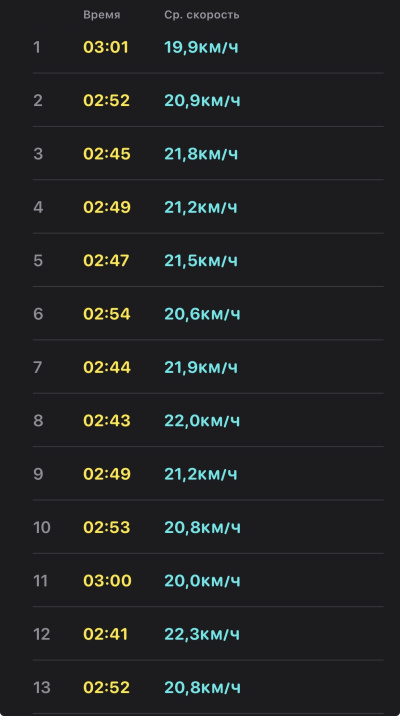Tap lap 5 speed 21,5км/ч
Viewport: 400px width, 716px height.
(x=201, y=261)
